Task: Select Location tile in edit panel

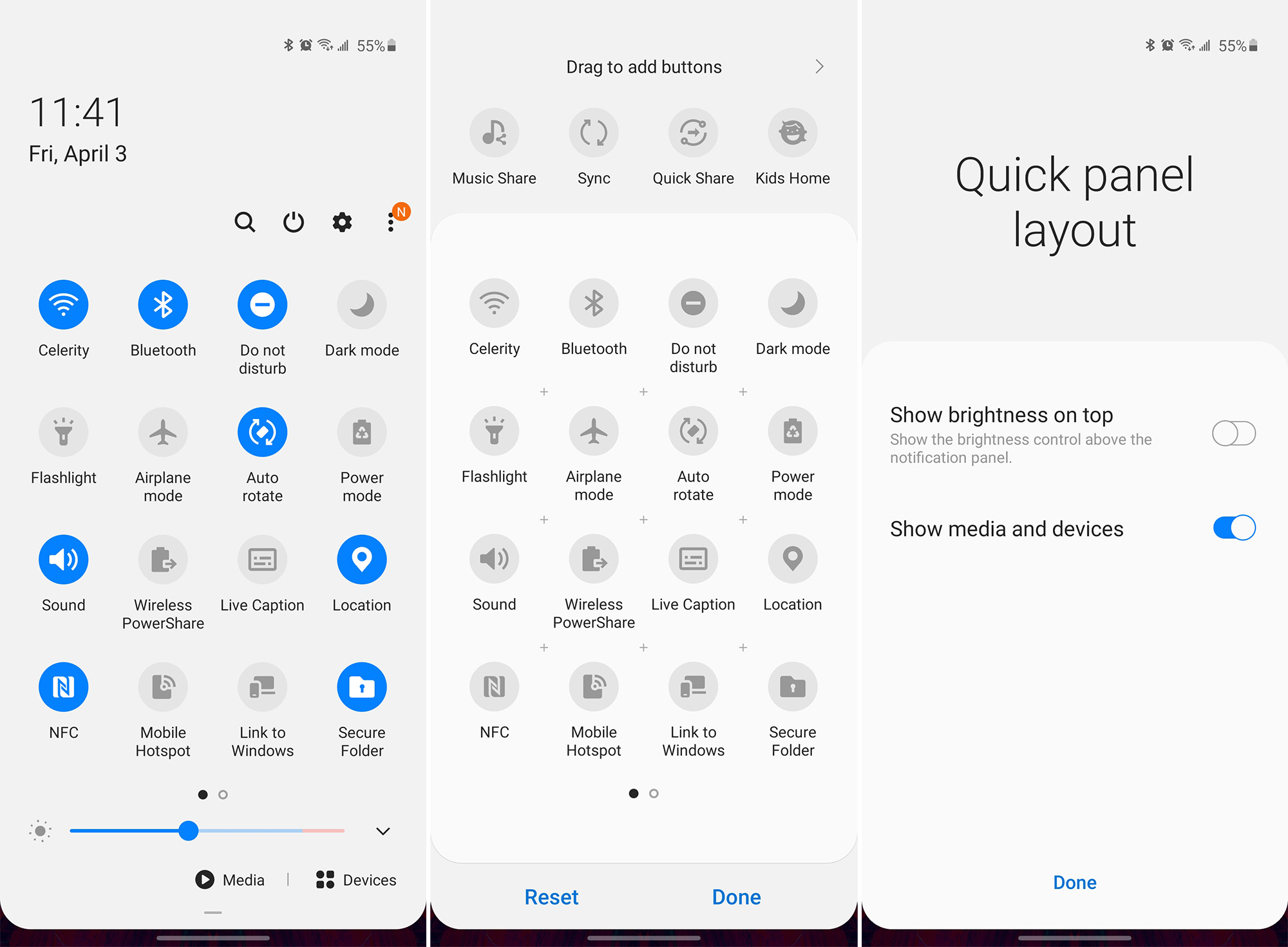Action: pos(793,558)
